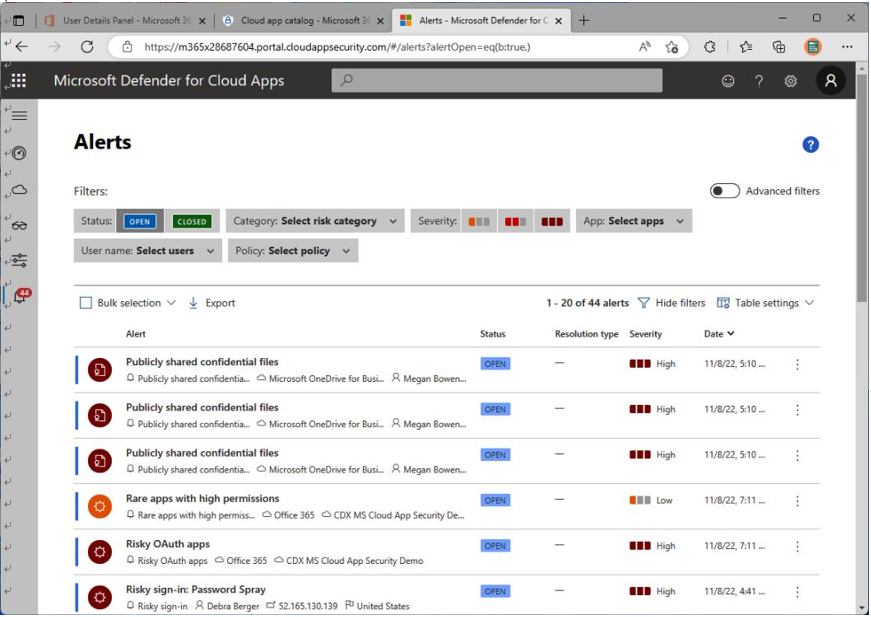Enable the Advanced filters switch
Screen dimensions: 871x617
(724, 191)
